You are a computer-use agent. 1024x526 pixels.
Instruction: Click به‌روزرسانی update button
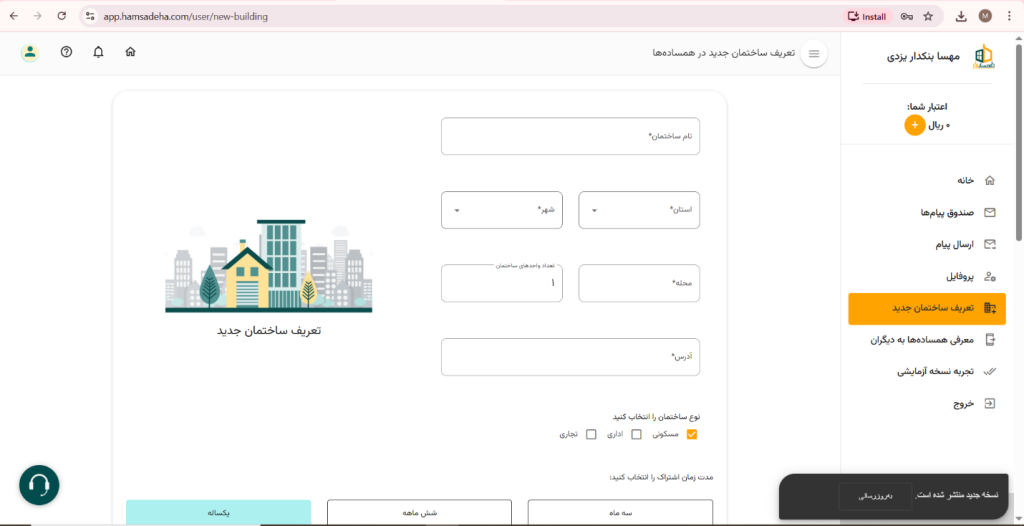[875, 497]
